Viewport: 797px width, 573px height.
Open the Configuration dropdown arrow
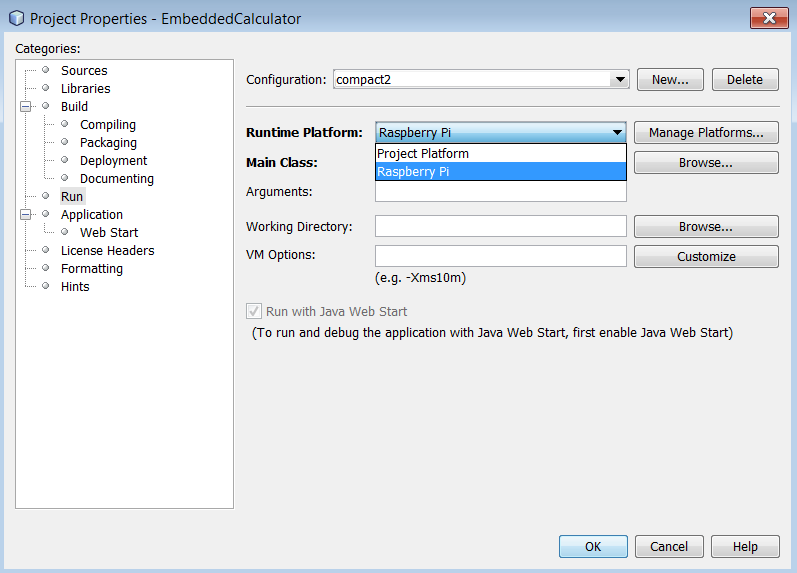point(619,80)
